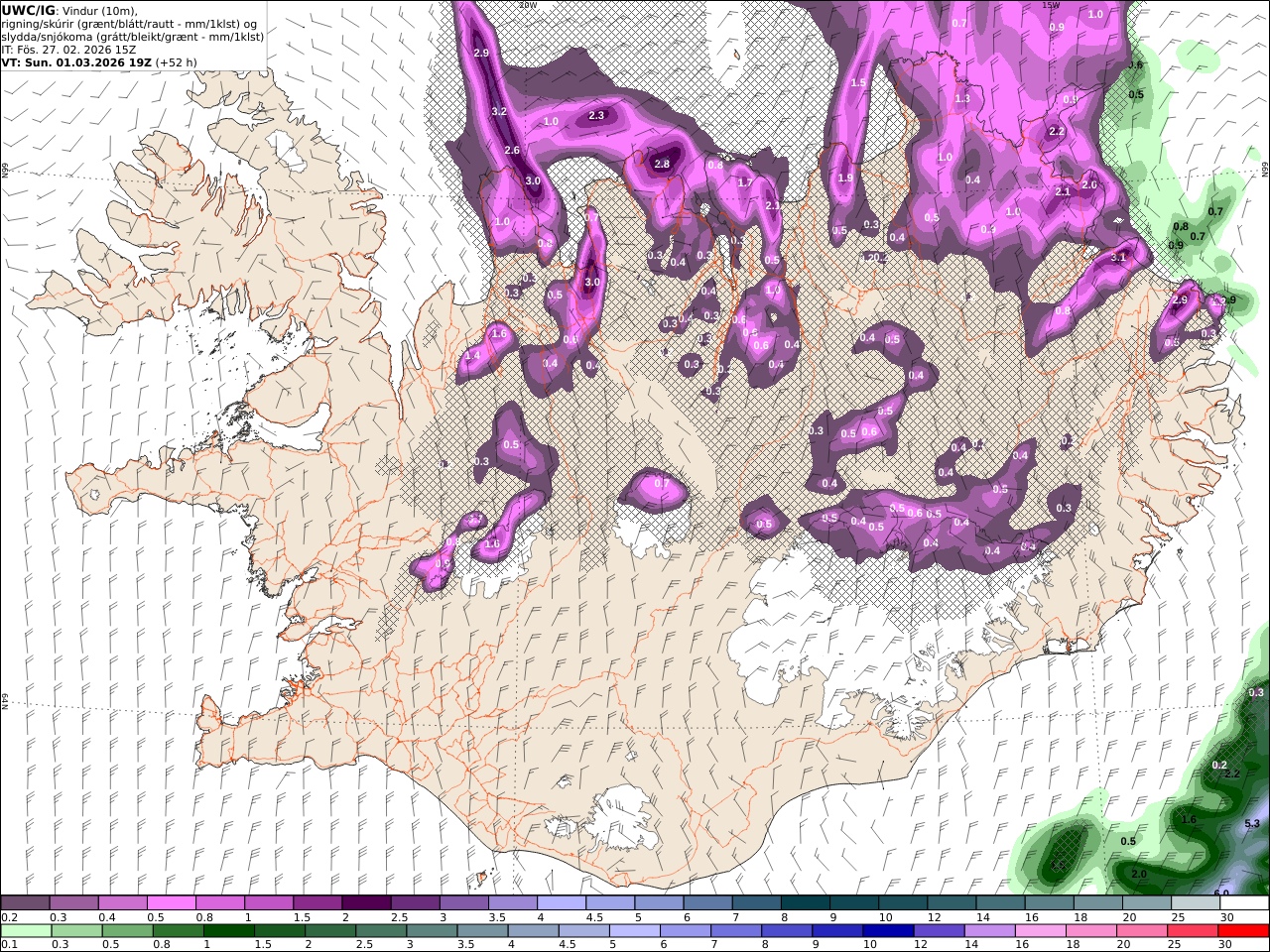The image size is (1270, 952).
Task: Select bright pink top-row swatch between 0.5 and 0.8
Action: [172, 903]
